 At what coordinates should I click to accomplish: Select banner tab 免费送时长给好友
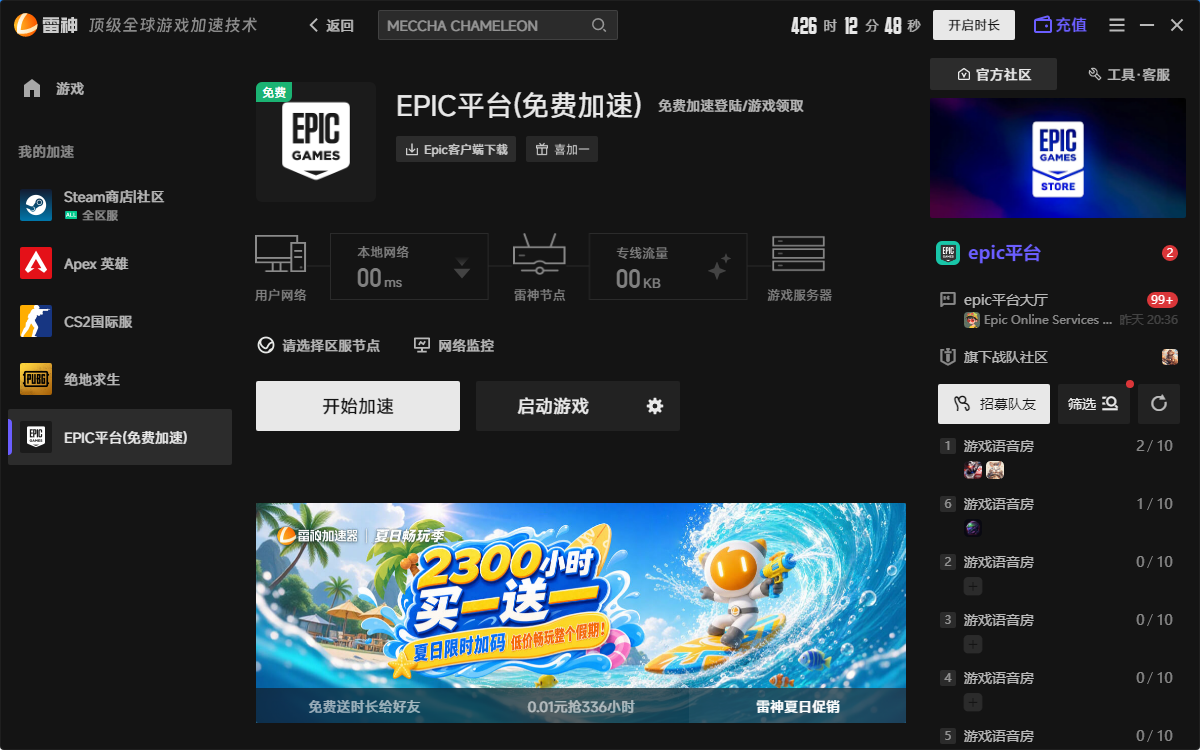click(x=364, y=706)
